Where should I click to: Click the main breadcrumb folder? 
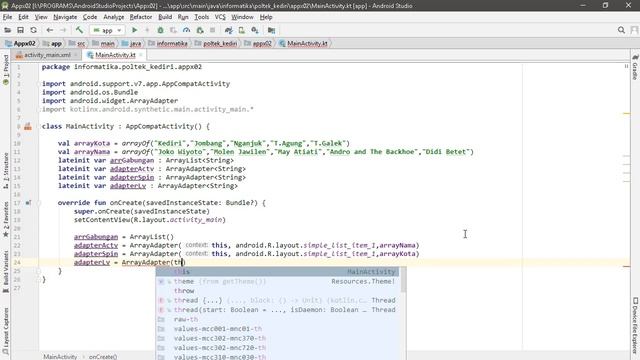pos(103,43)
